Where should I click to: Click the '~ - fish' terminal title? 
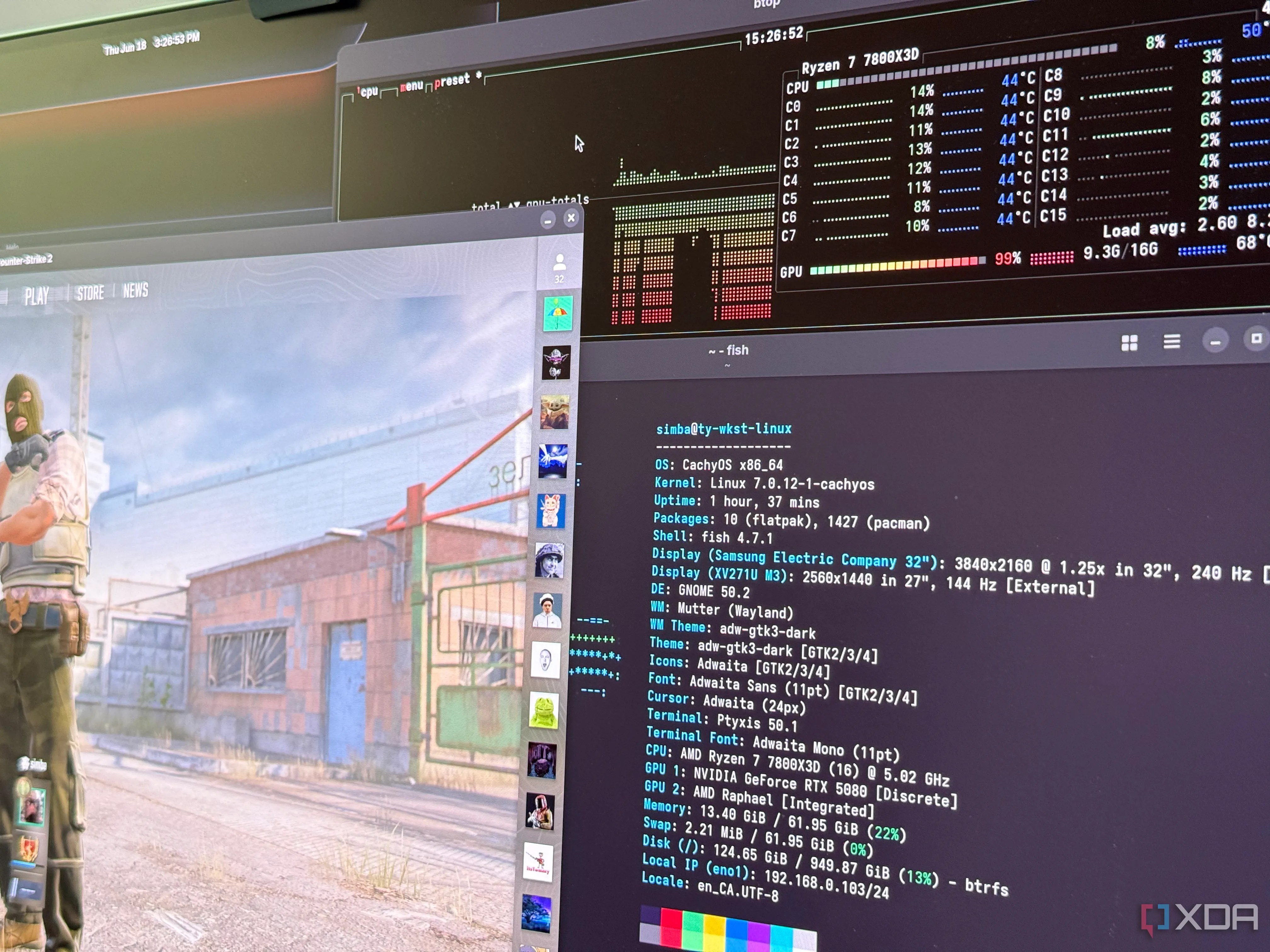tap(729, 350)
